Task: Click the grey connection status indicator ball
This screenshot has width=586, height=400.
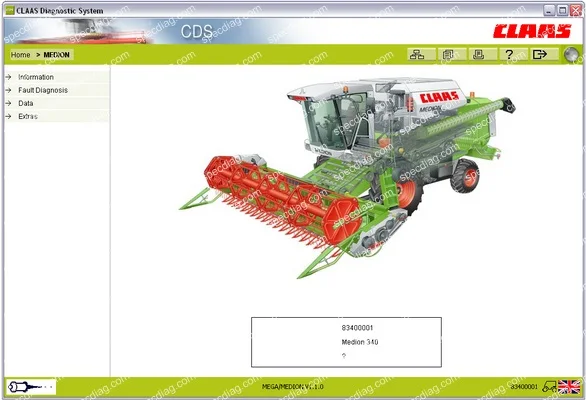Action: pos(571,55)
